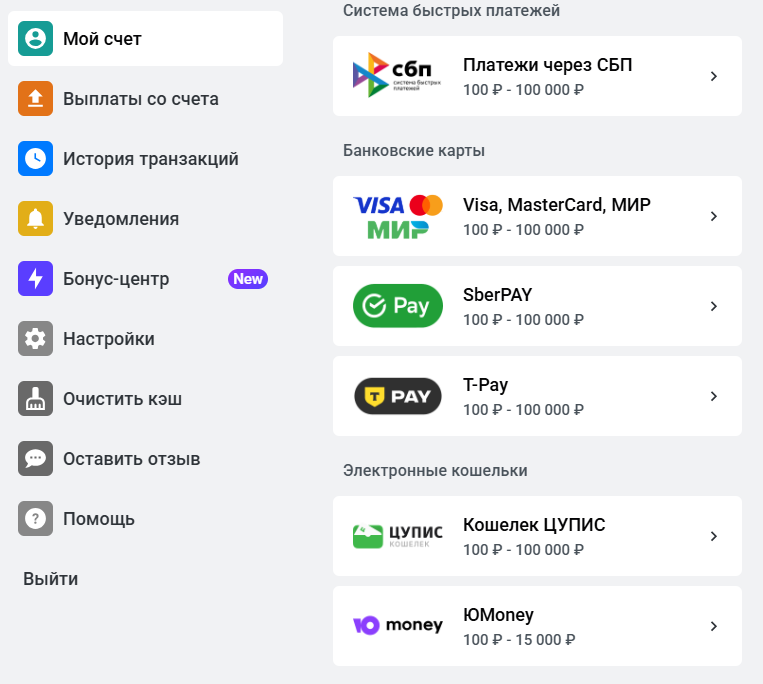
Task: Select the СБП system logo thumbnail
Action: coord(397,75)
